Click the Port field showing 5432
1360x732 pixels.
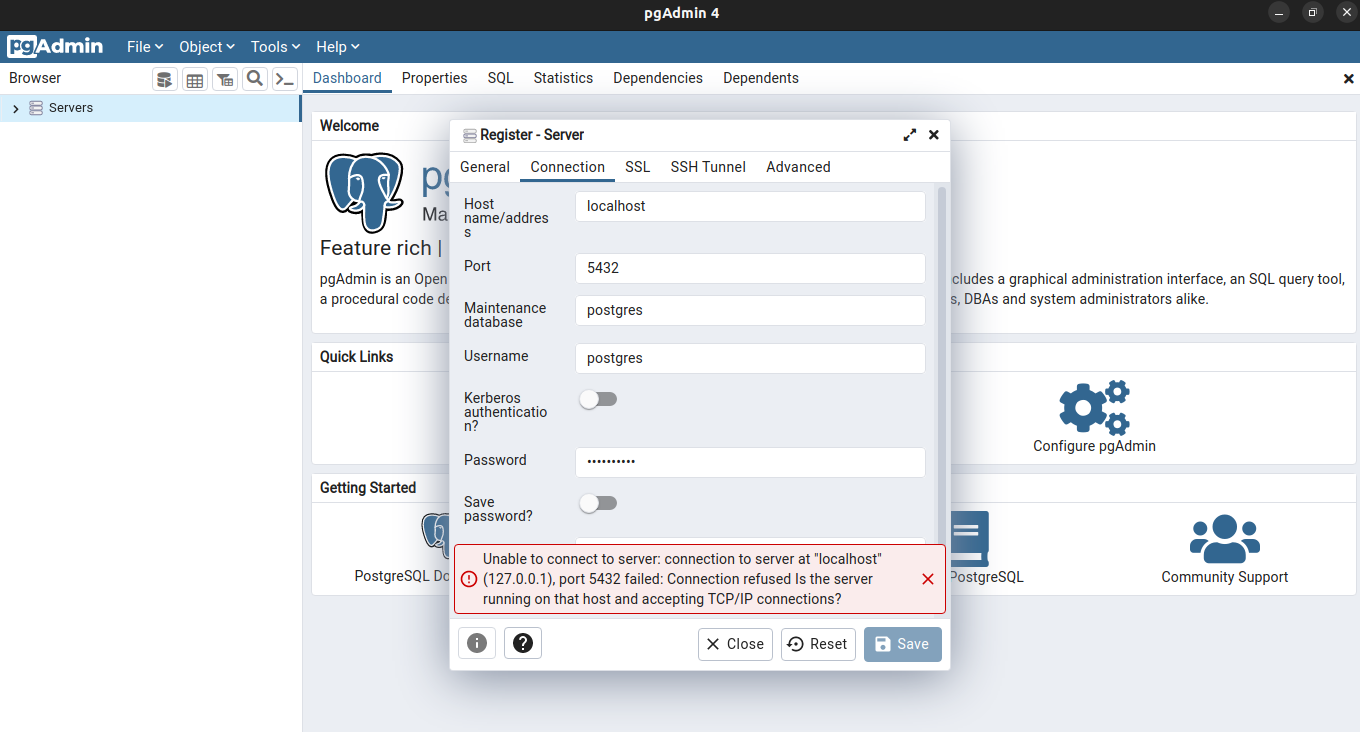[x=750, y=268]
